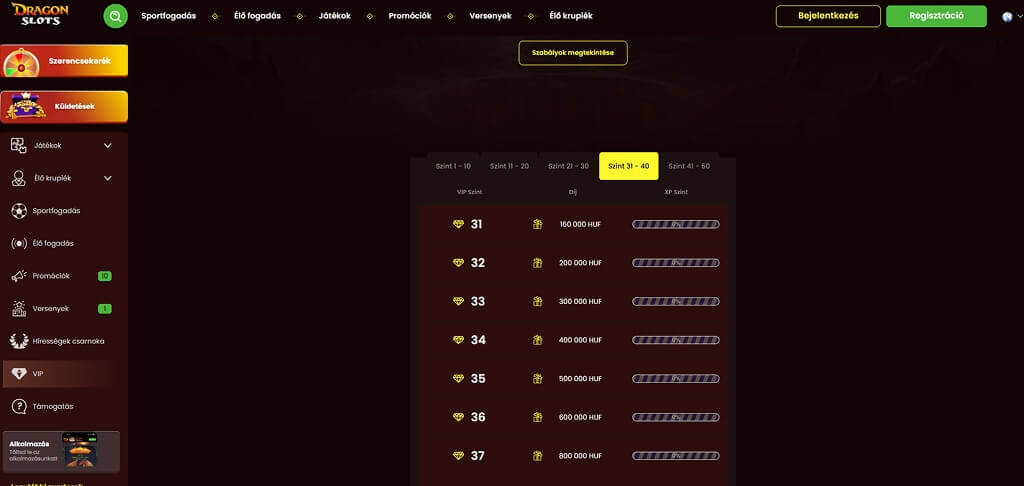The image size is (1024, 486).
Task: Select the Szint 31 - 40 tab
Action: [628, 166]
